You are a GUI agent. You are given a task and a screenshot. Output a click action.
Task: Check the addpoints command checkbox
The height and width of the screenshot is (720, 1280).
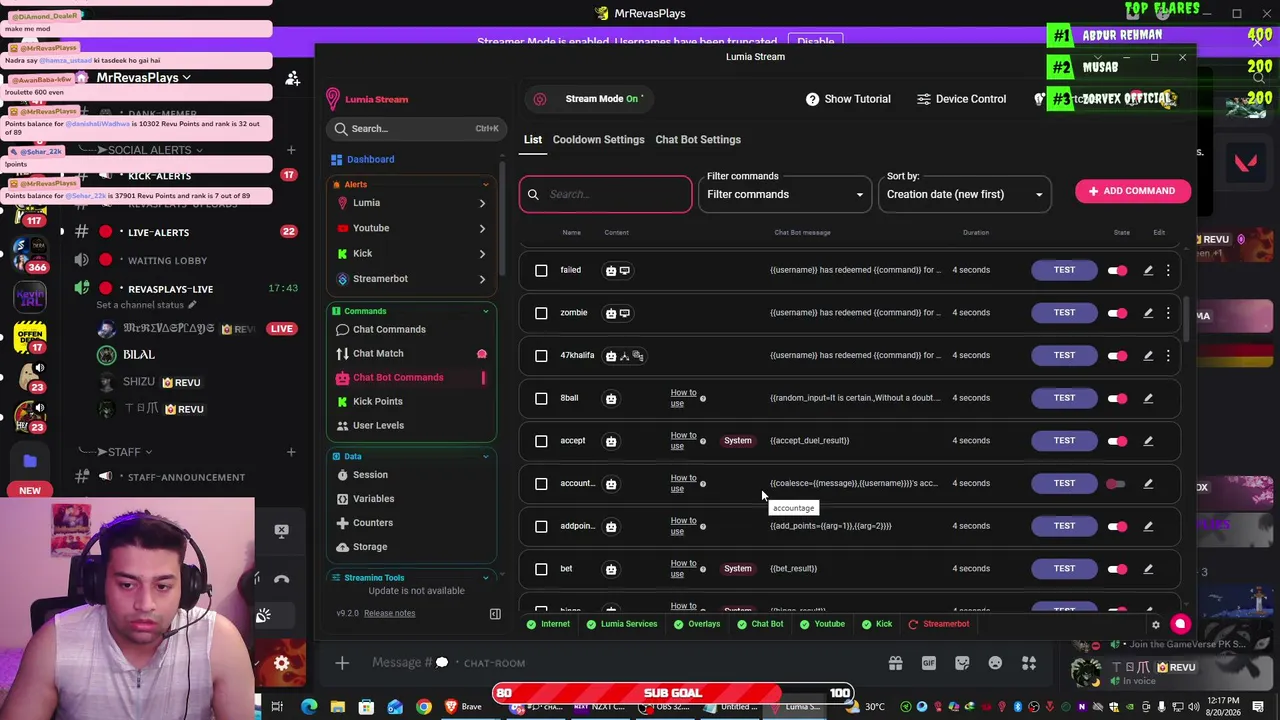click(x=541, y=526)
